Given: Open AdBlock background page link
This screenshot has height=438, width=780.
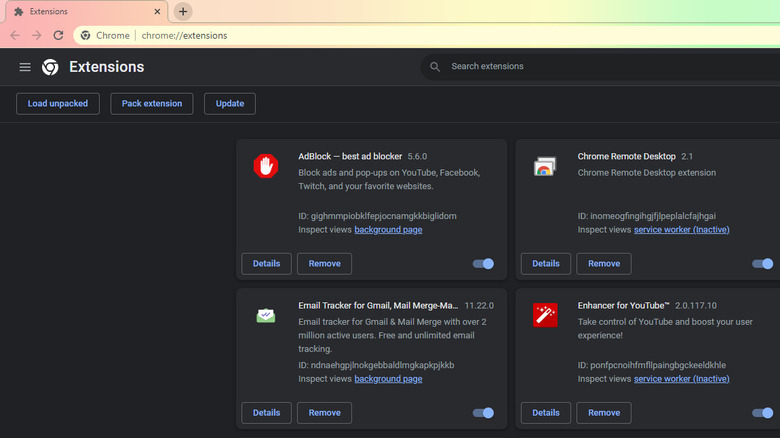Looking at the screenshot, I should coord(388,230).
